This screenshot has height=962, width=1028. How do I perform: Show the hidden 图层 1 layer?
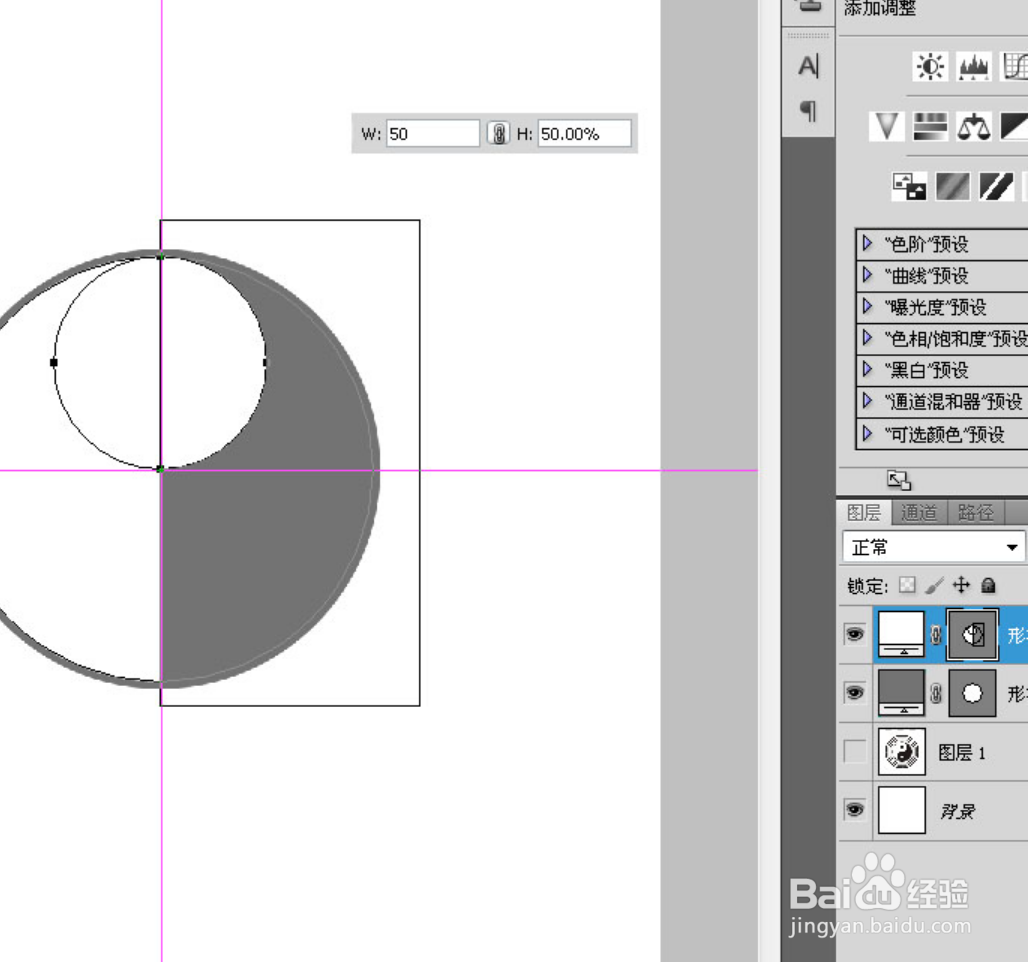(x=855, y=752)
